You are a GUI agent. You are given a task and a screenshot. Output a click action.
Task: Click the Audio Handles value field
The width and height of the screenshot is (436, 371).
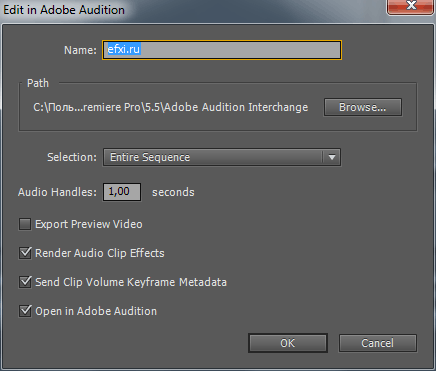point(122,192)
